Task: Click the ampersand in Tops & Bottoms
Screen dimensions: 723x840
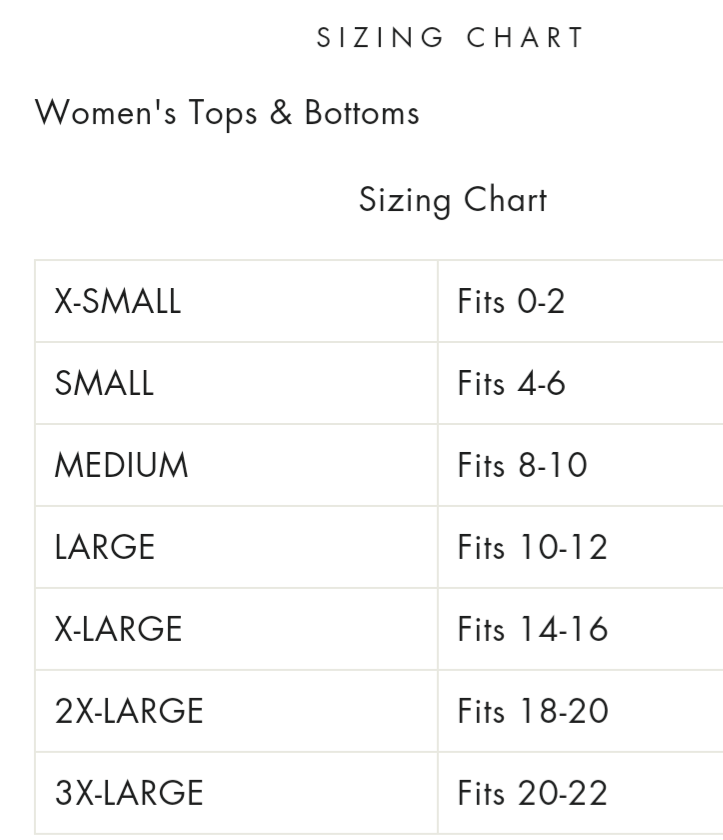Action: pyautogui.click(x=281, y=113)
